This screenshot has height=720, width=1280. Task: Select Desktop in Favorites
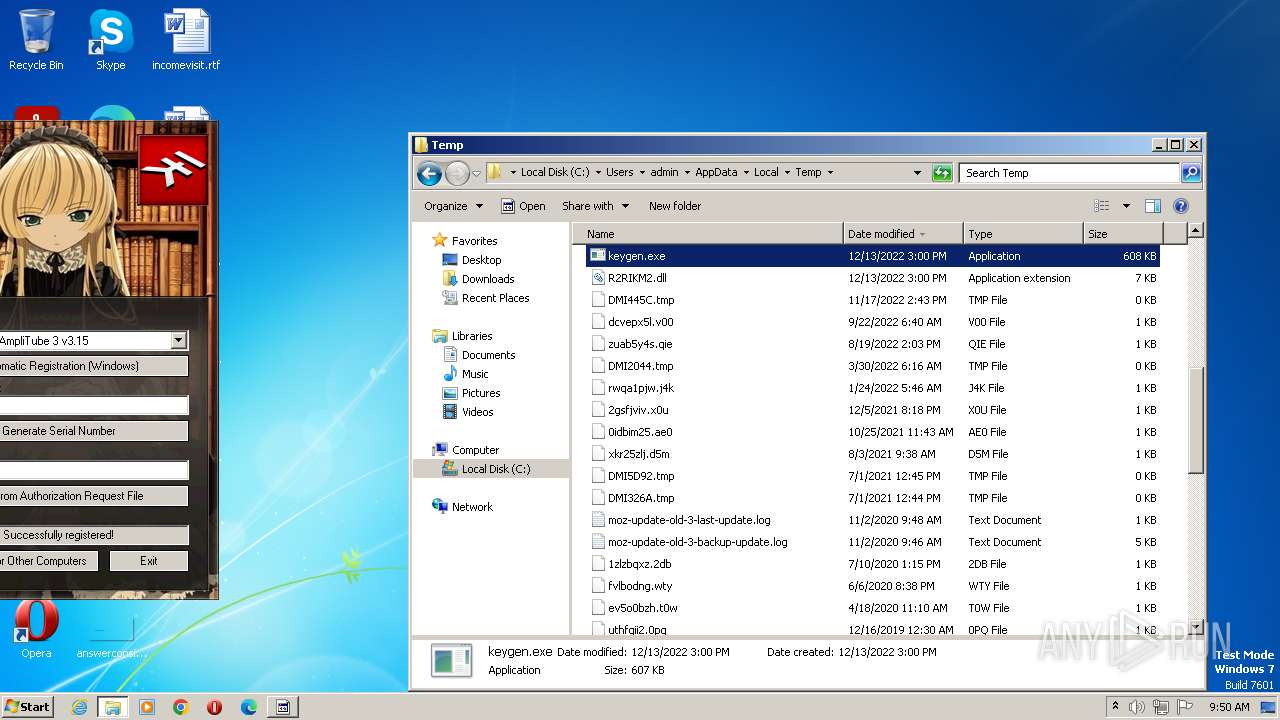coord(481,260)
